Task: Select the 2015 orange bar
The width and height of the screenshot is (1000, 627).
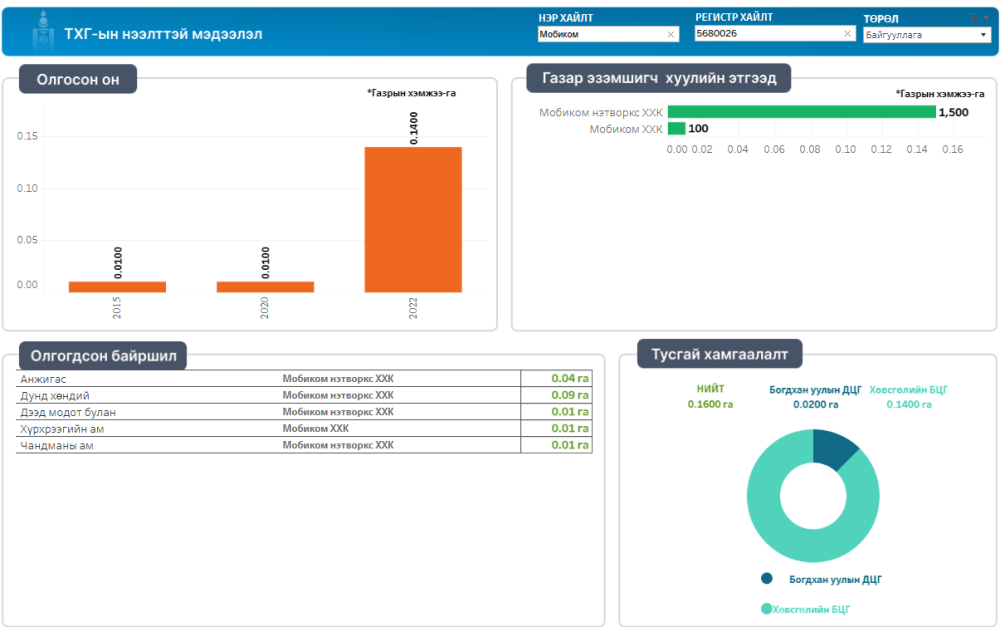Action: [117, 287]
